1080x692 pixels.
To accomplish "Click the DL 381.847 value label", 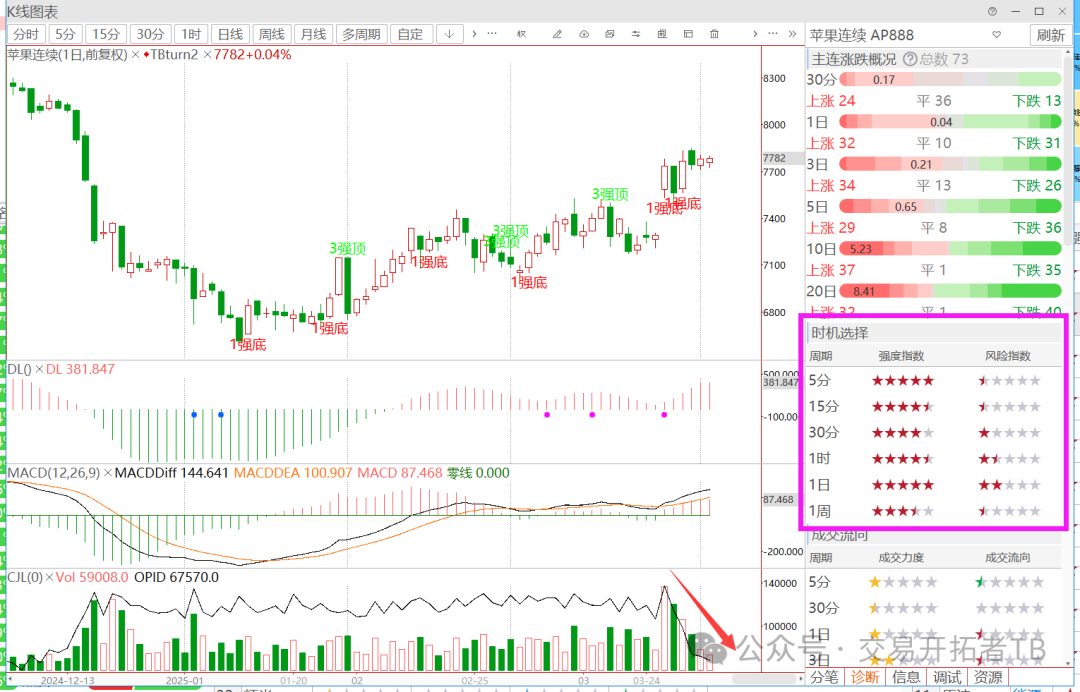I will pyautogui.click(x=81, y=370).
